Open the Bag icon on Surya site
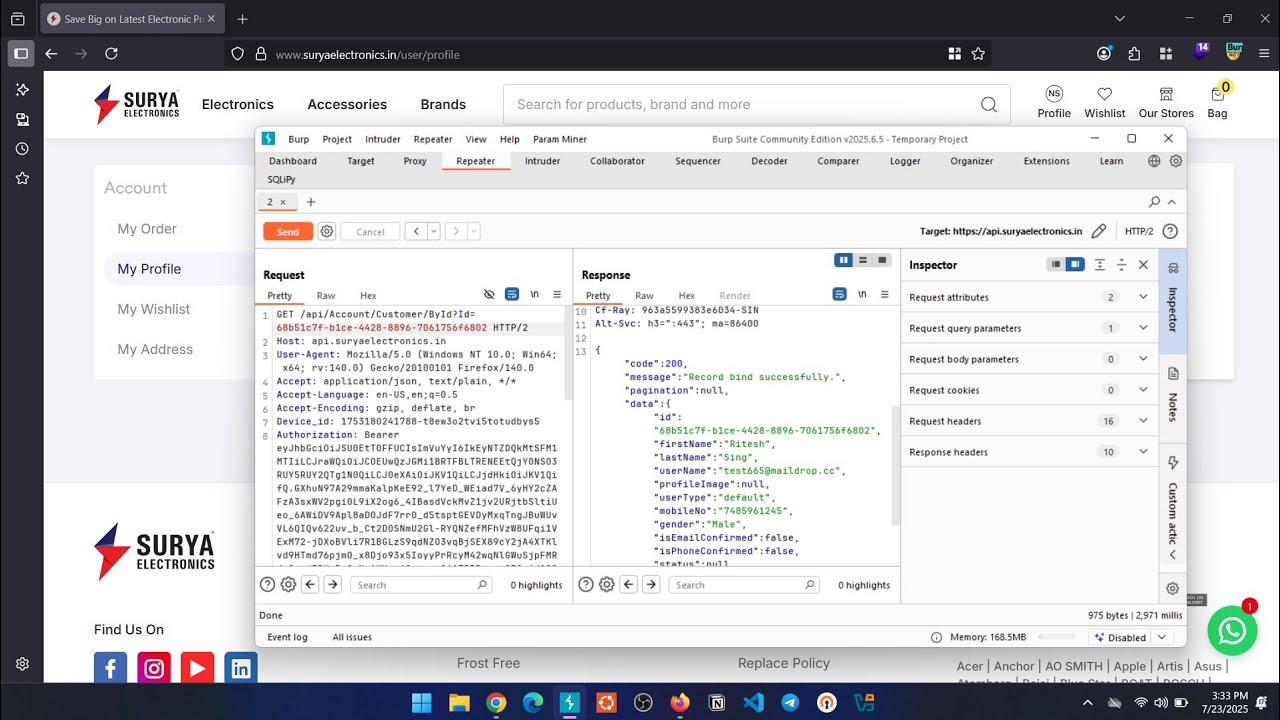The height and width of the screenshot is (720, 1280). (x=1217, y=102)
